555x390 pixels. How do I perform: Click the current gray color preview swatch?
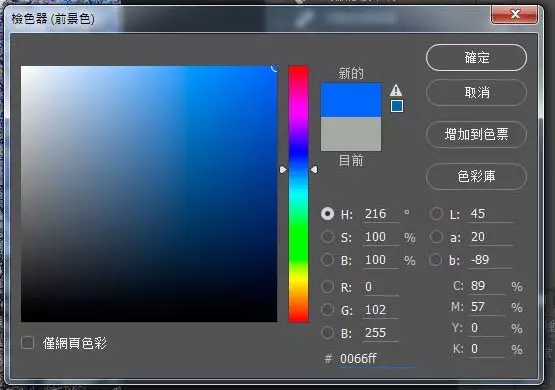(351, 134)
